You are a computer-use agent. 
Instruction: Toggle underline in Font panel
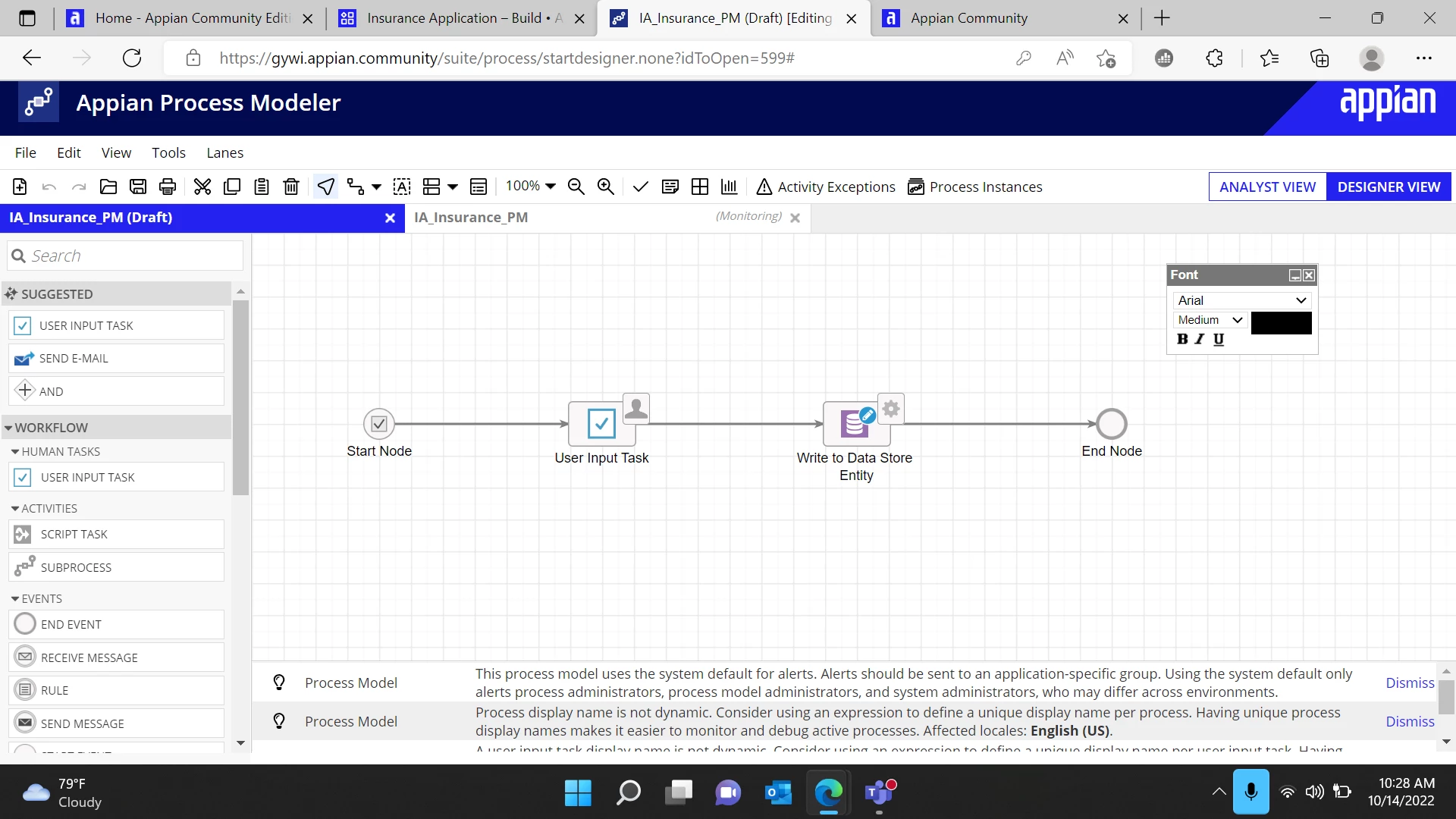[1219, 340]
